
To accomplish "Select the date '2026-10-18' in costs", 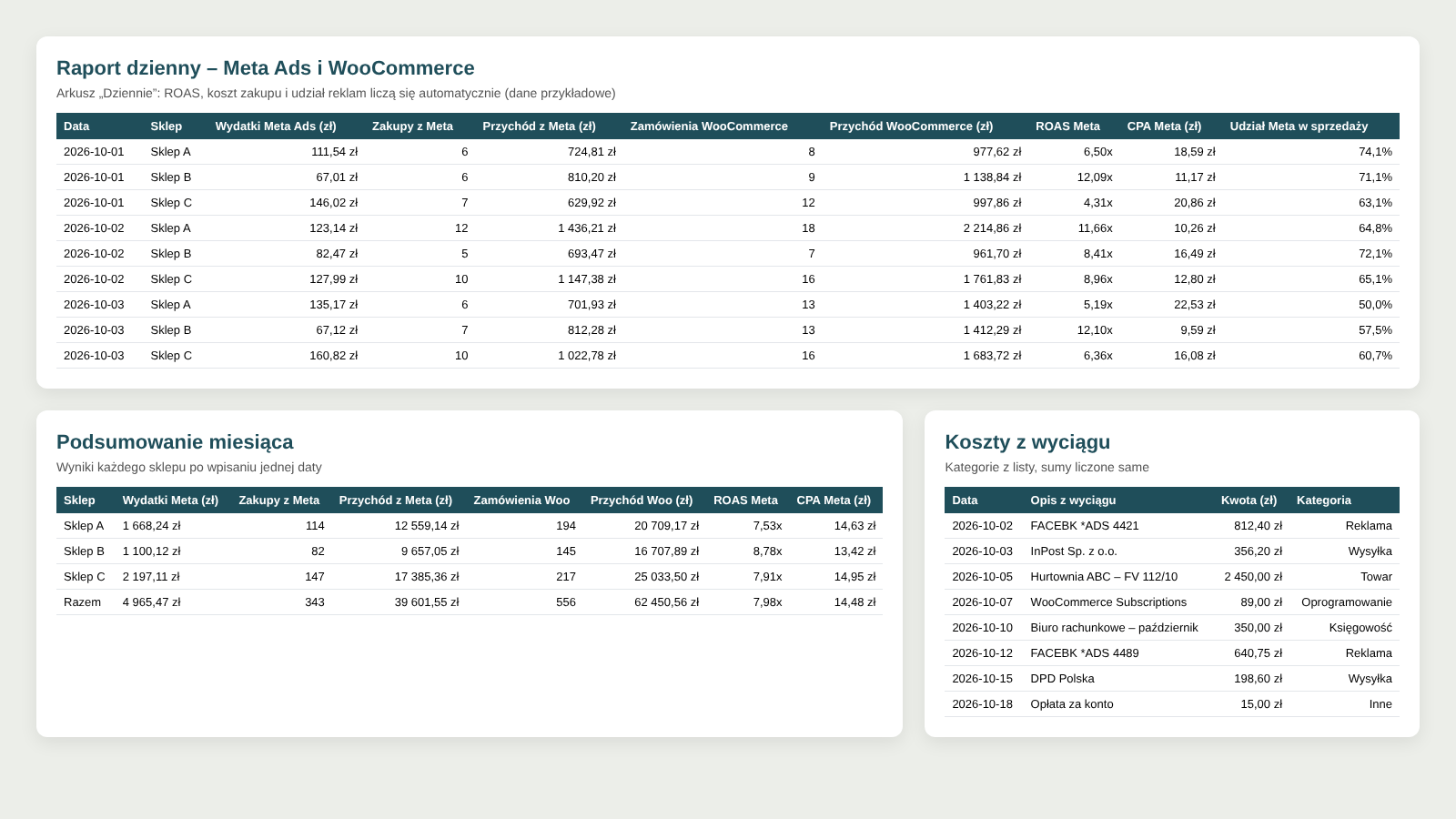I will tap(982, 704).
